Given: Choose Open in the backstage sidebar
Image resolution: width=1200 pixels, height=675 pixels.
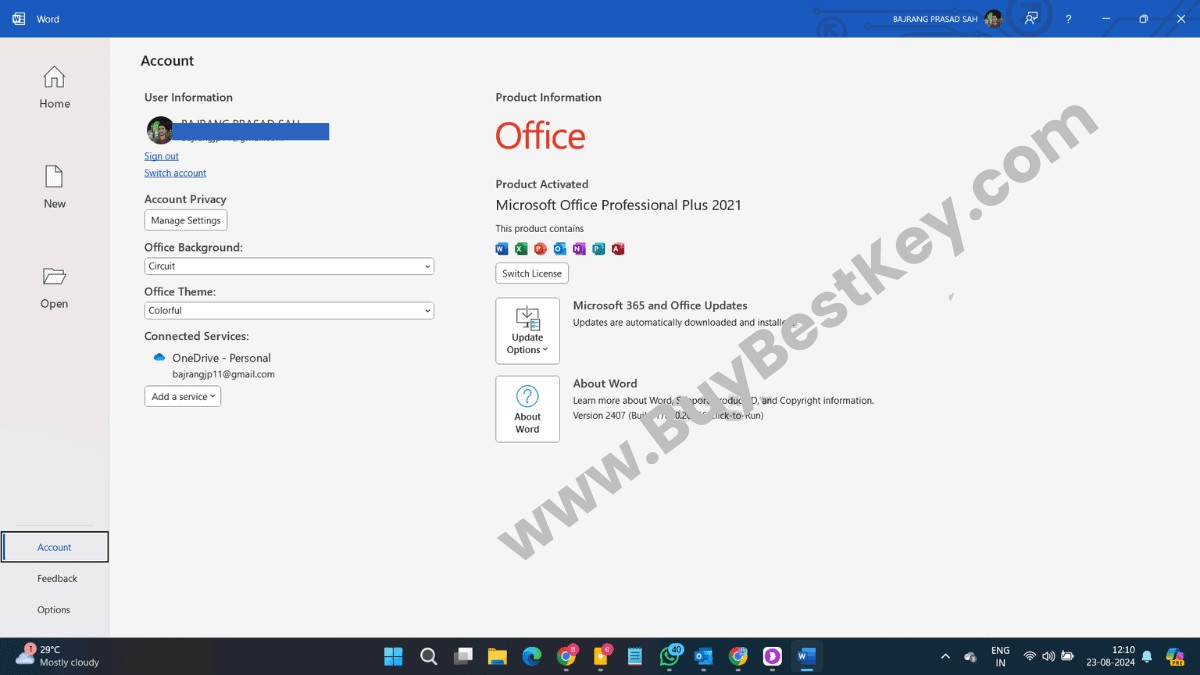Looking at the screenshot, I should 54,288.
